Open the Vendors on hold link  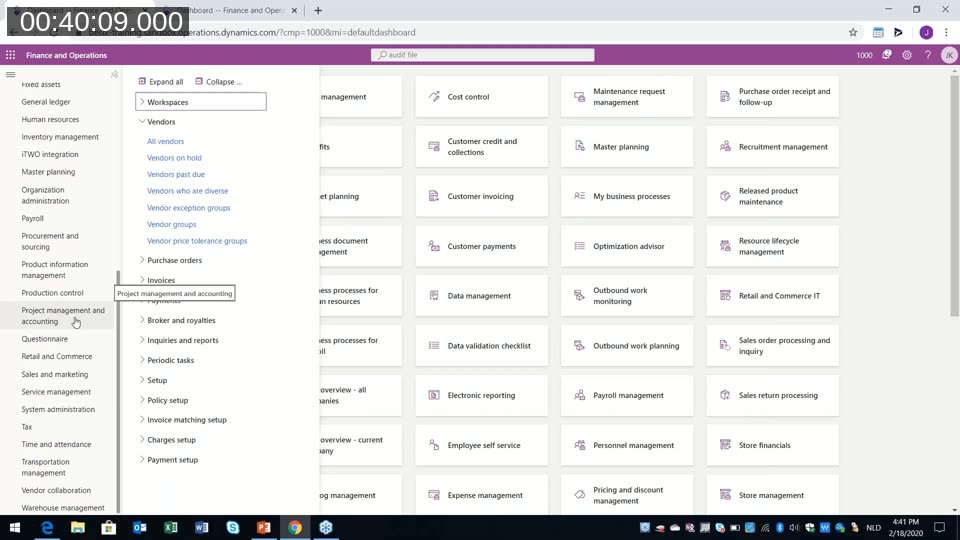[174, 158]
